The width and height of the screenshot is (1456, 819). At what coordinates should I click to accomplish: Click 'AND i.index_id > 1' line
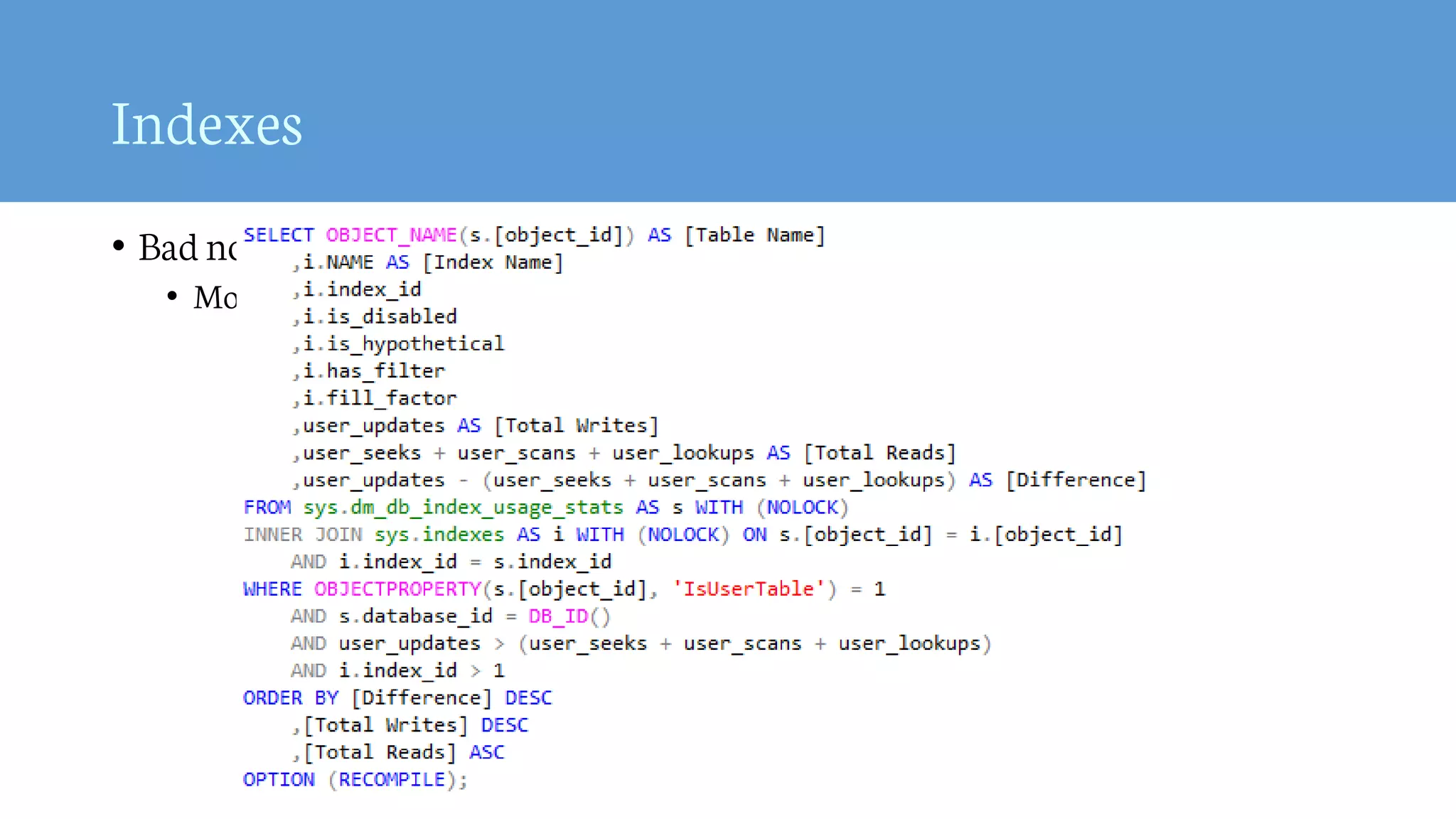pyautogui.click(x=397, y=671)
